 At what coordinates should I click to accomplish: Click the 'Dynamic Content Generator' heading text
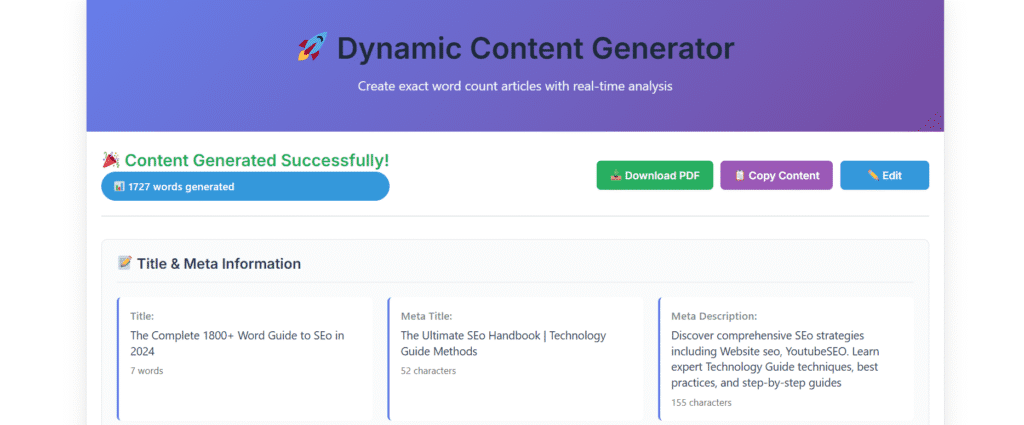coord(535,47)
